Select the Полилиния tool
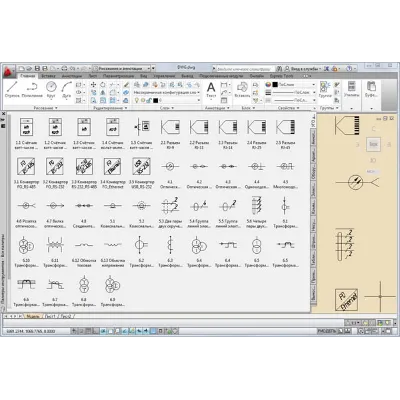The height and width of the screenshot is (400, 400). click(x=32, y=89)
